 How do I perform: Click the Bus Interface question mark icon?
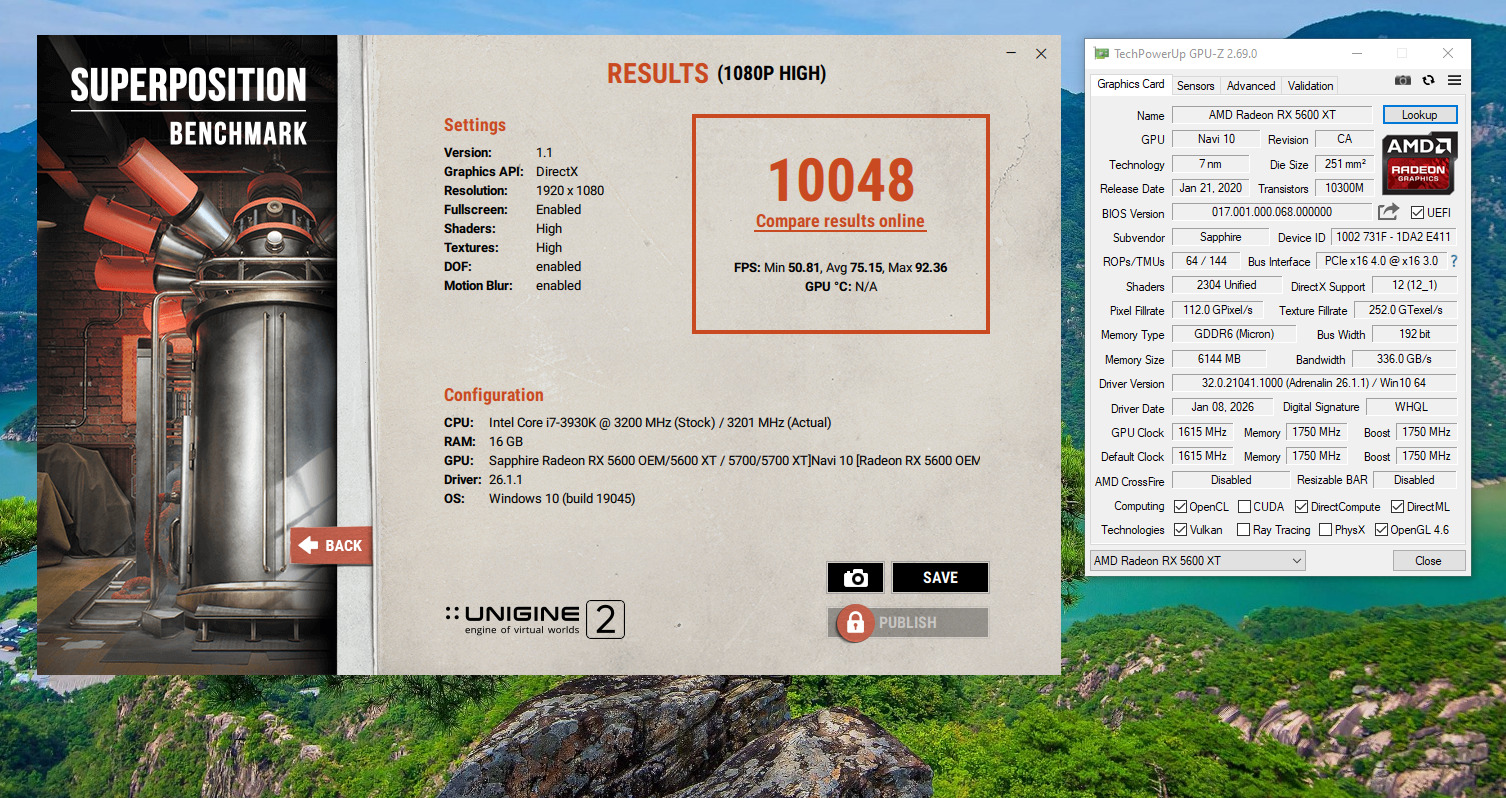pos(1454,261)
